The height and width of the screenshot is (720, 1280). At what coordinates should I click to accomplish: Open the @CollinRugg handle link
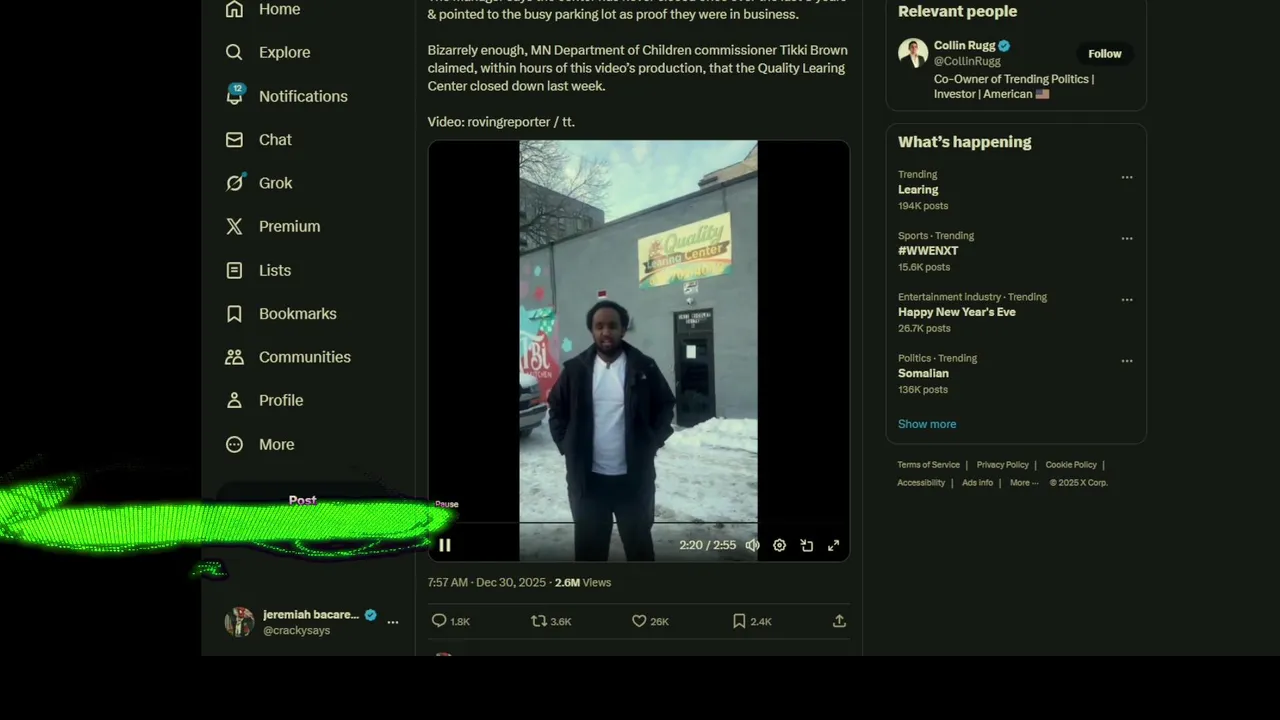tap(967, 61)
